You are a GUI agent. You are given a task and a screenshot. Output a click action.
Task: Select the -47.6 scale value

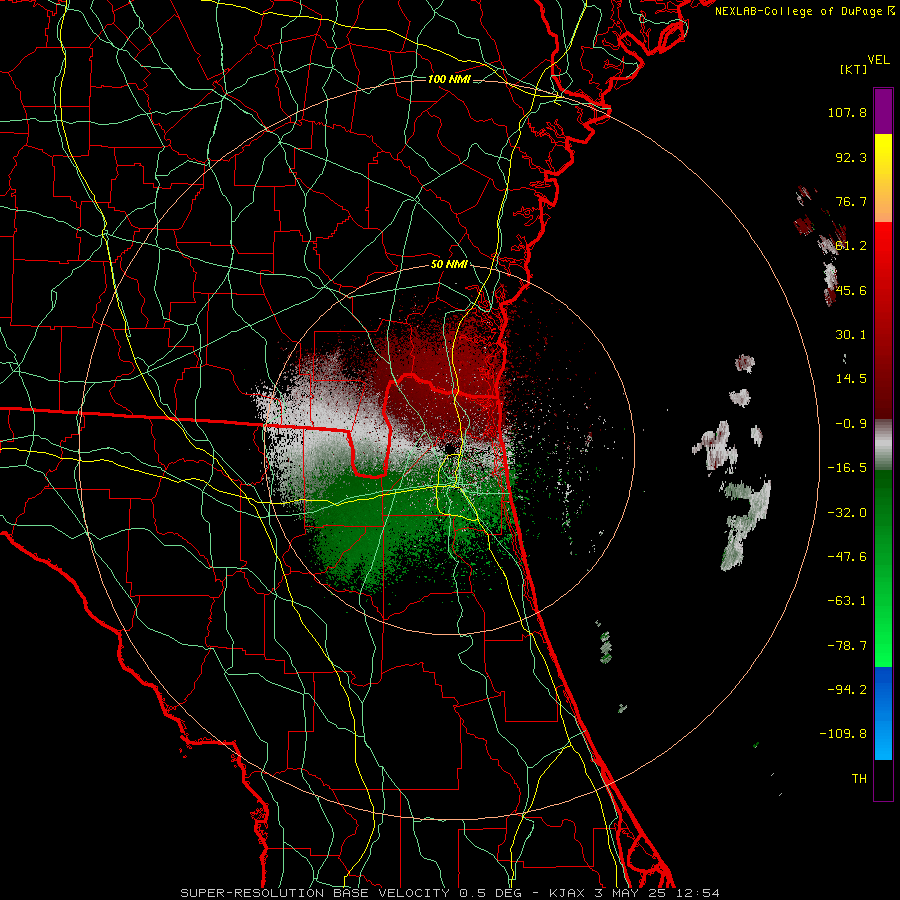point(847,557)
